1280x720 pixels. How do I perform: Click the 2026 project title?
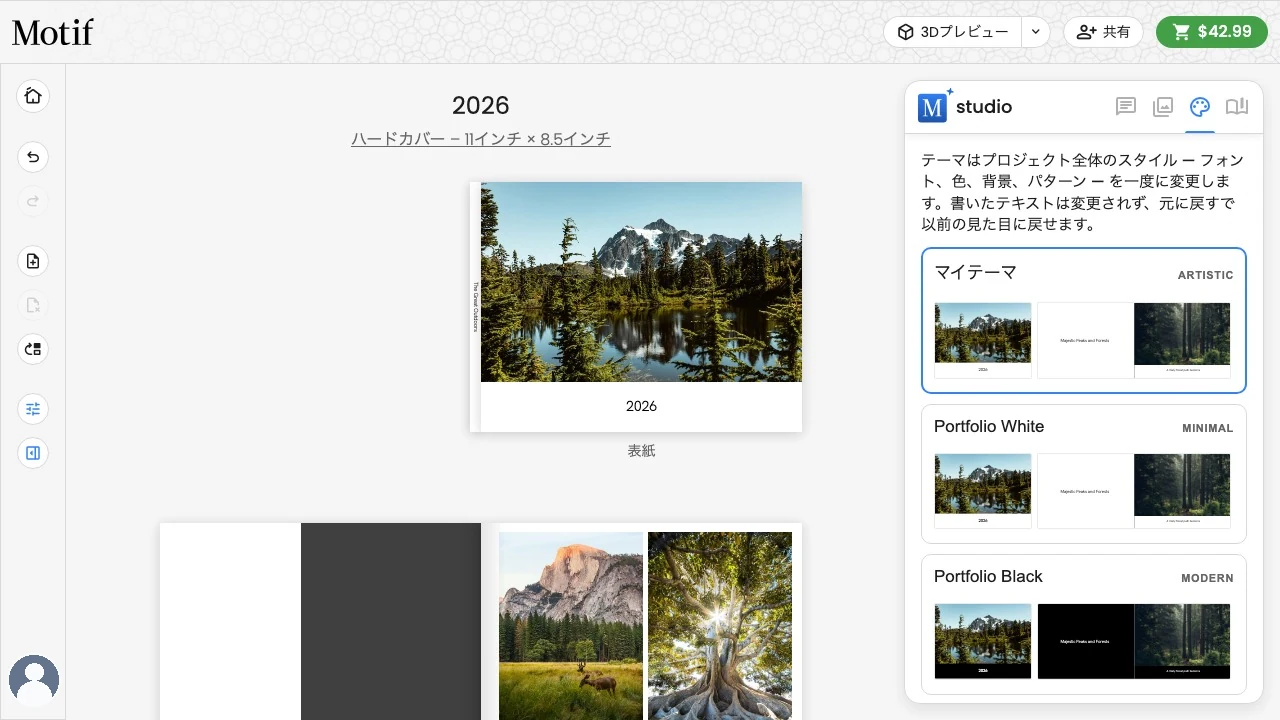coord(481,105)
